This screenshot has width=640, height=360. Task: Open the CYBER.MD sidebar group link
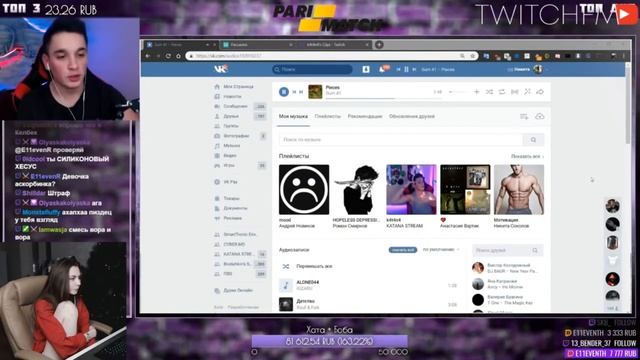click(234, 244)
